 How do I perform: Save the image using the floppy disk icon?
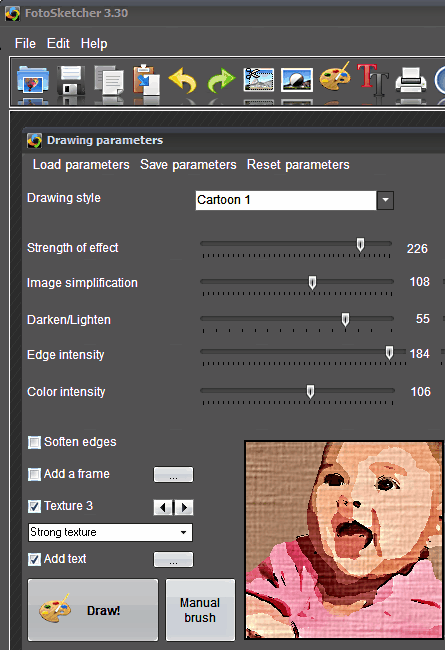71,79
